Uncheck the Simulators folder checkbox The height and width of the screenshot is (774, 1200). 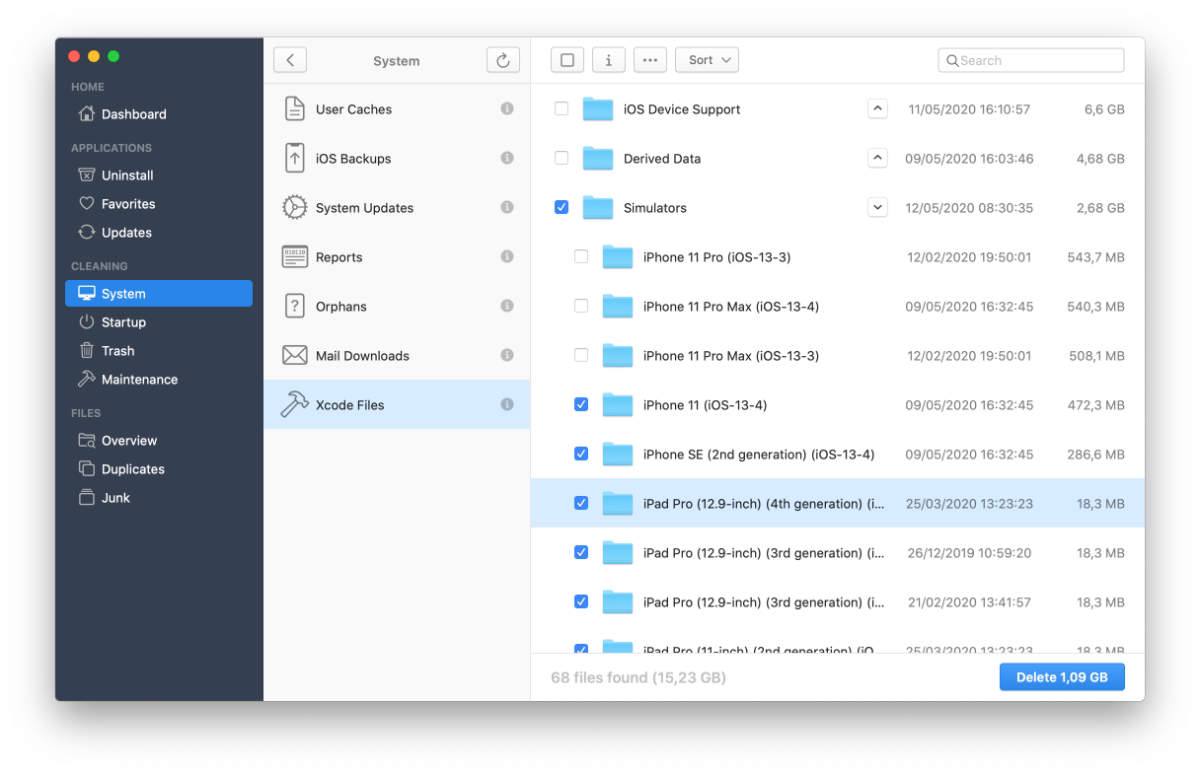[x=561, y=208]
